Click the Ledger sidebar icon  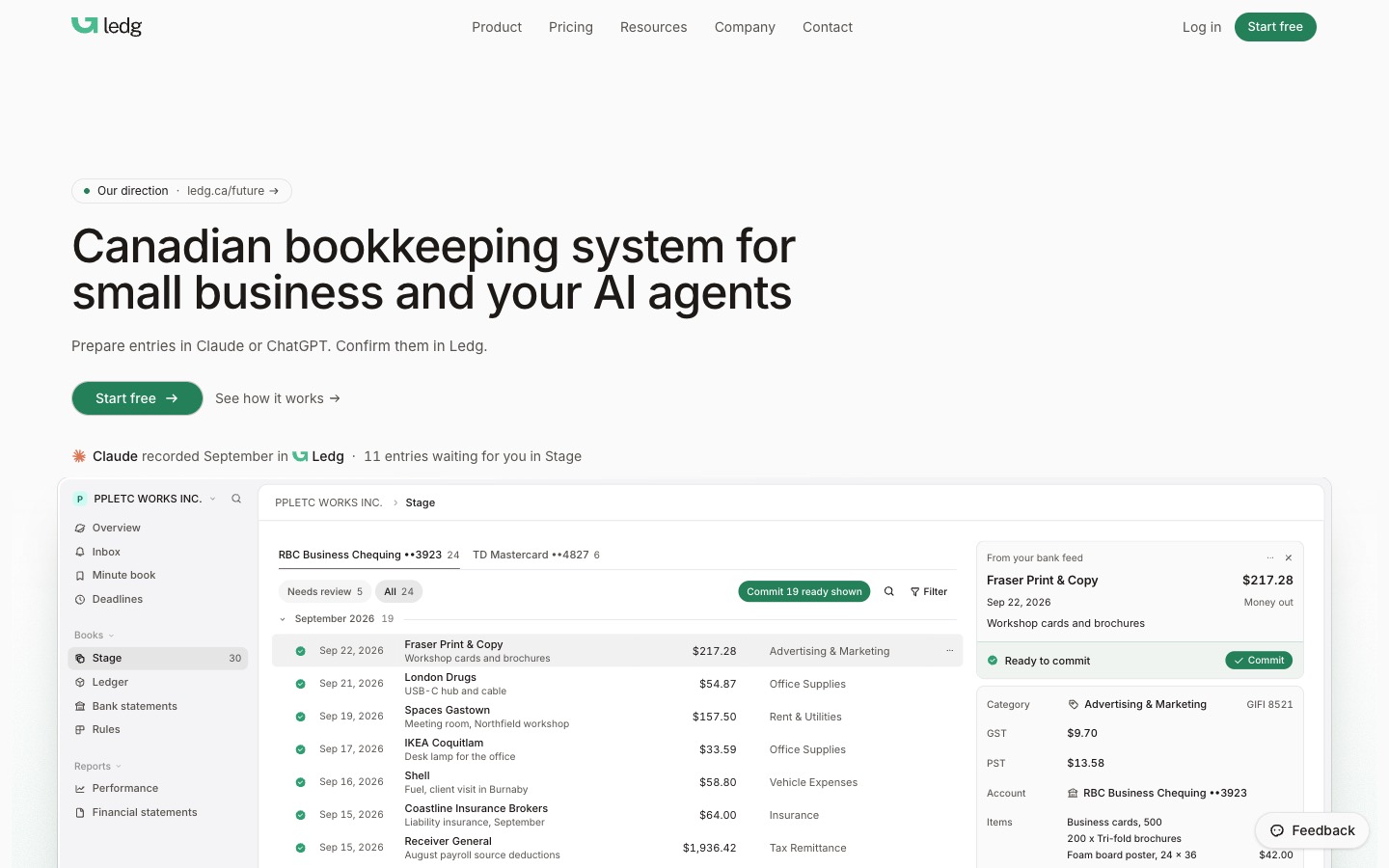(x=80, y=683)
